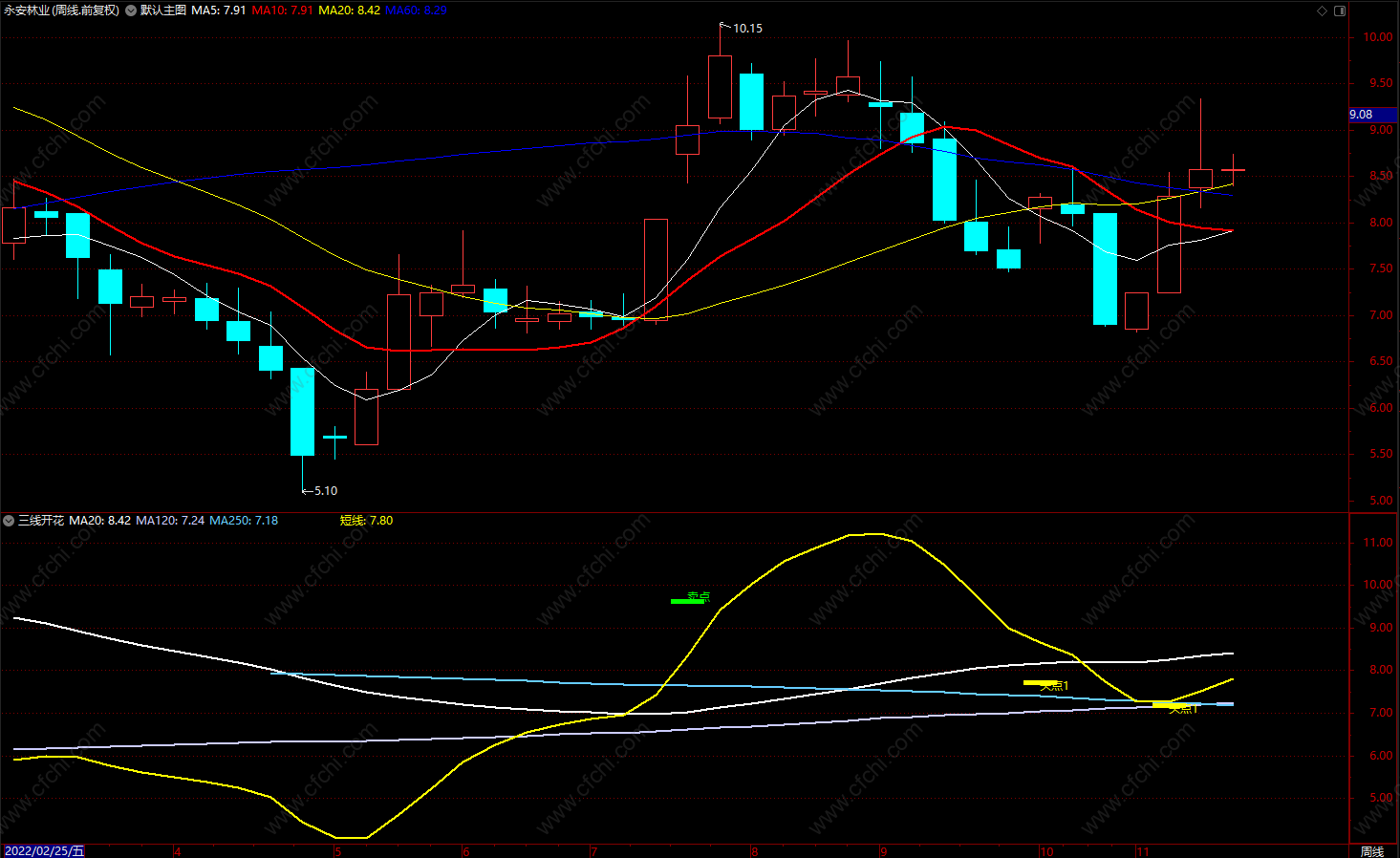This screenshot has height=858, width=1400.
Task: Click MA20: 8.42 in the 三线开花 panel header
Action: click(x=99, y=521)
